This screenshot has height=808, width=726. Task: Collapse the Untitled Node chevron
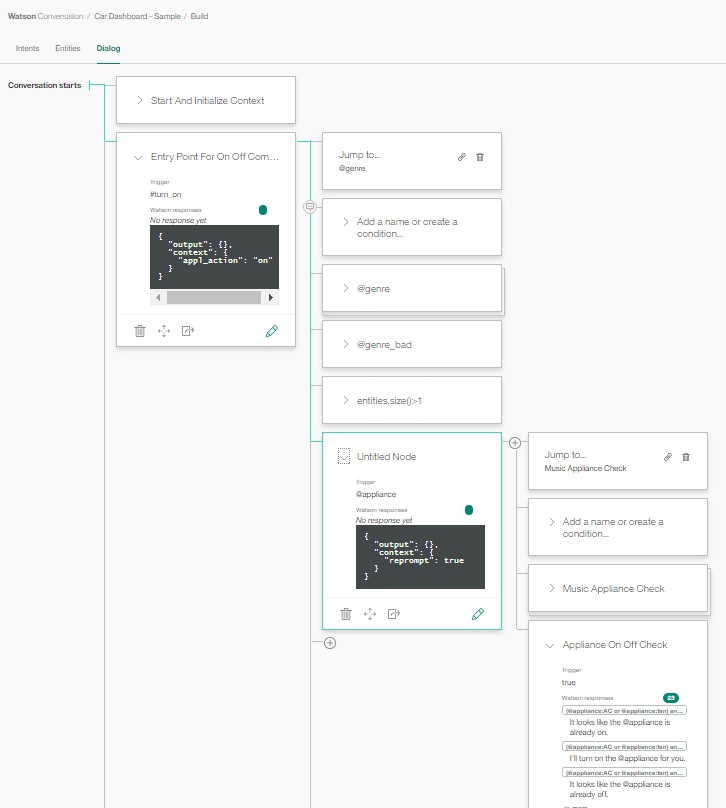(x=344, y=456)
